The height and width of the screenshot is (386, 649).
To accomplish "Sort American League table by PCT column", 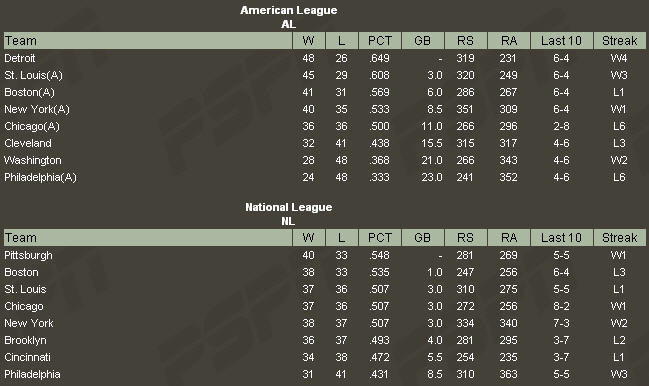I will pyautogui.click(x=380, y=41).
